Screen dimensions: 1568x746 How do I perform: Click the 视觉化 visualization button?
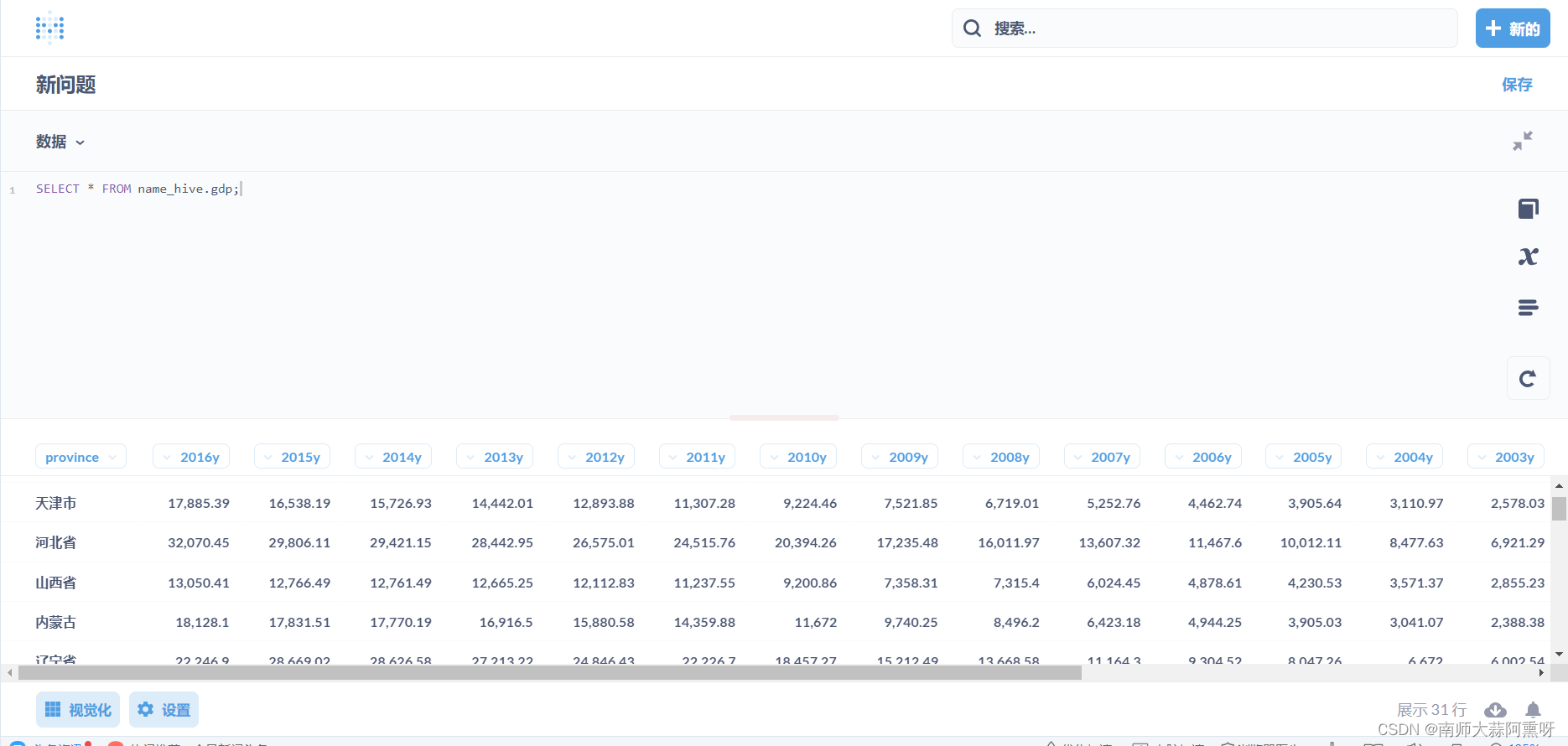coord(78,709)
